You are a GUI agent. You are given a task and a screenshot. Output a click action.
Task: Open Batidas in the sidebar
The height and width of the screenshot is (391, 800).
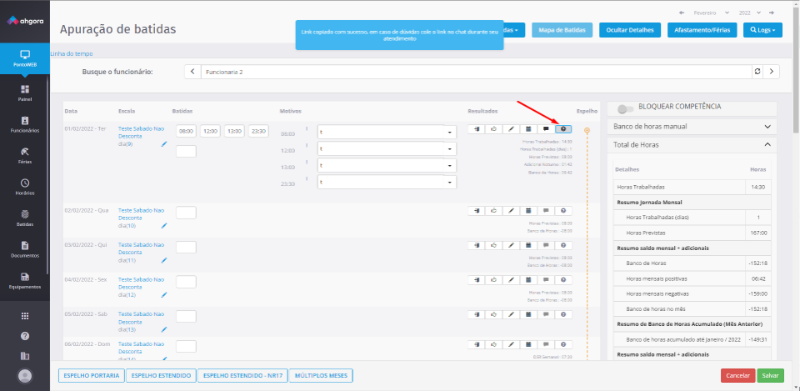pyautogui.click(x=25, y=218)
